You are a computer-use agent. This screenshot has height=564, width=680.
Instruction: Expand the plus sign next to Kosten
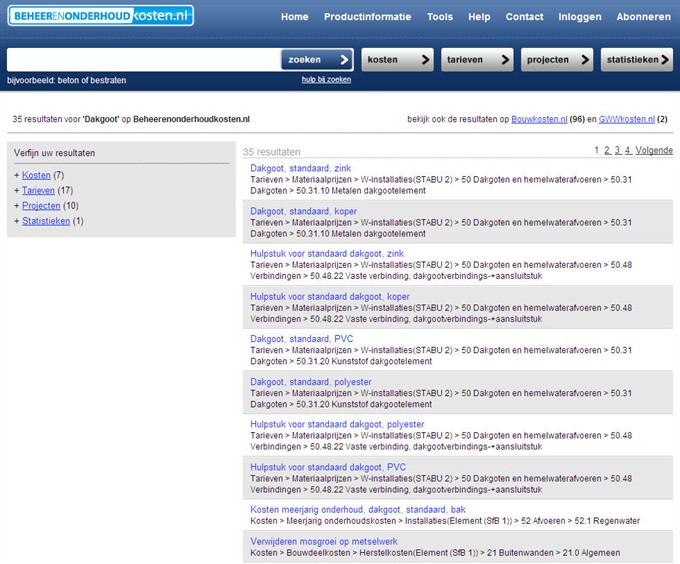pyautogui.click(x=16, y=175)
